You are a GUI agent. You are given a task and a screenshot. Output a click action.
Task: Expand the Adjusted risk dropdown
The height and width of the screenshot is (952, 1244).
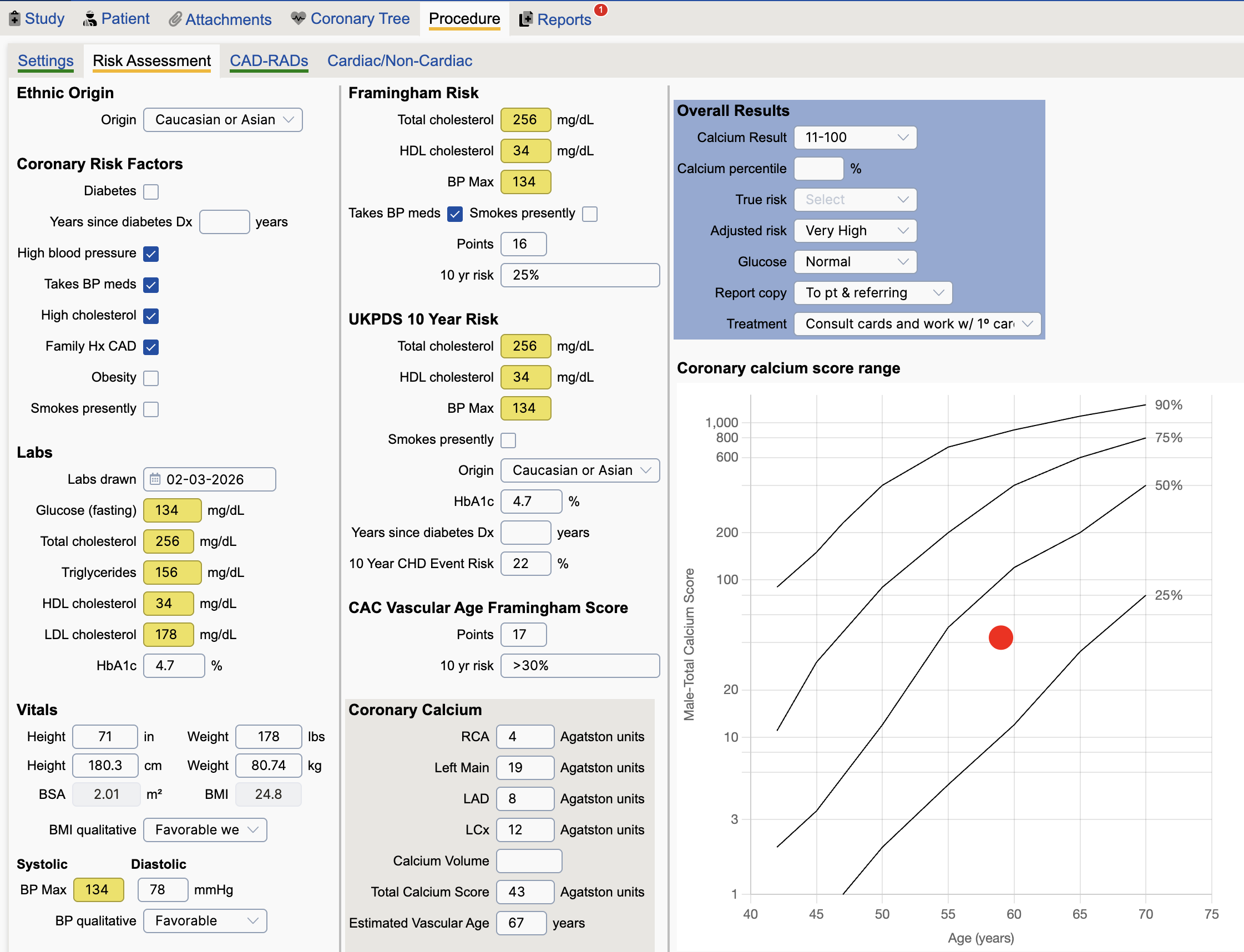click(854, 231)
